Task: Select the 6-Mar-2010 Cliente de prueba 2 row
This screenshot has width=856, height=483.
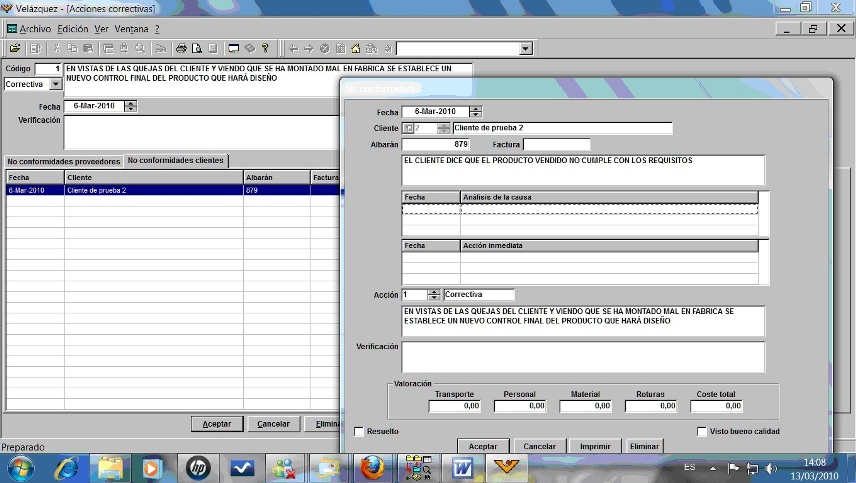Action: 173,190
